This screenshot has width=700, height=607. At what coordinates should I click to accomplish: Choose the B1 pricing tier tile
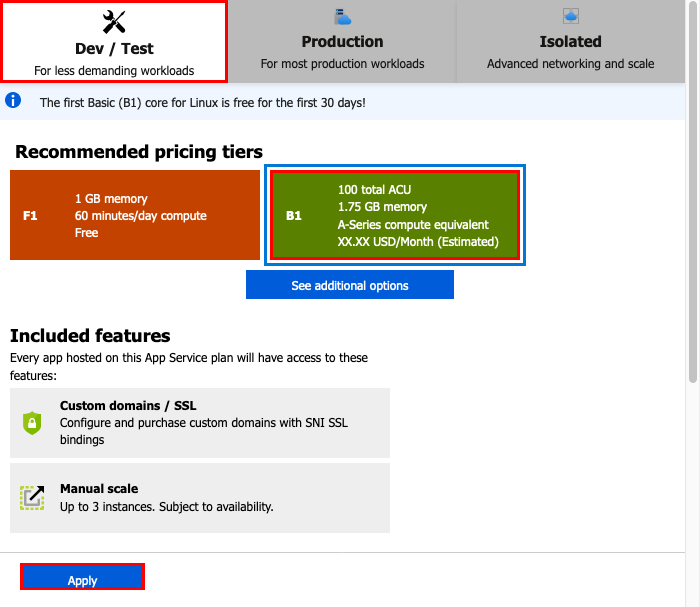coord(395,215)
